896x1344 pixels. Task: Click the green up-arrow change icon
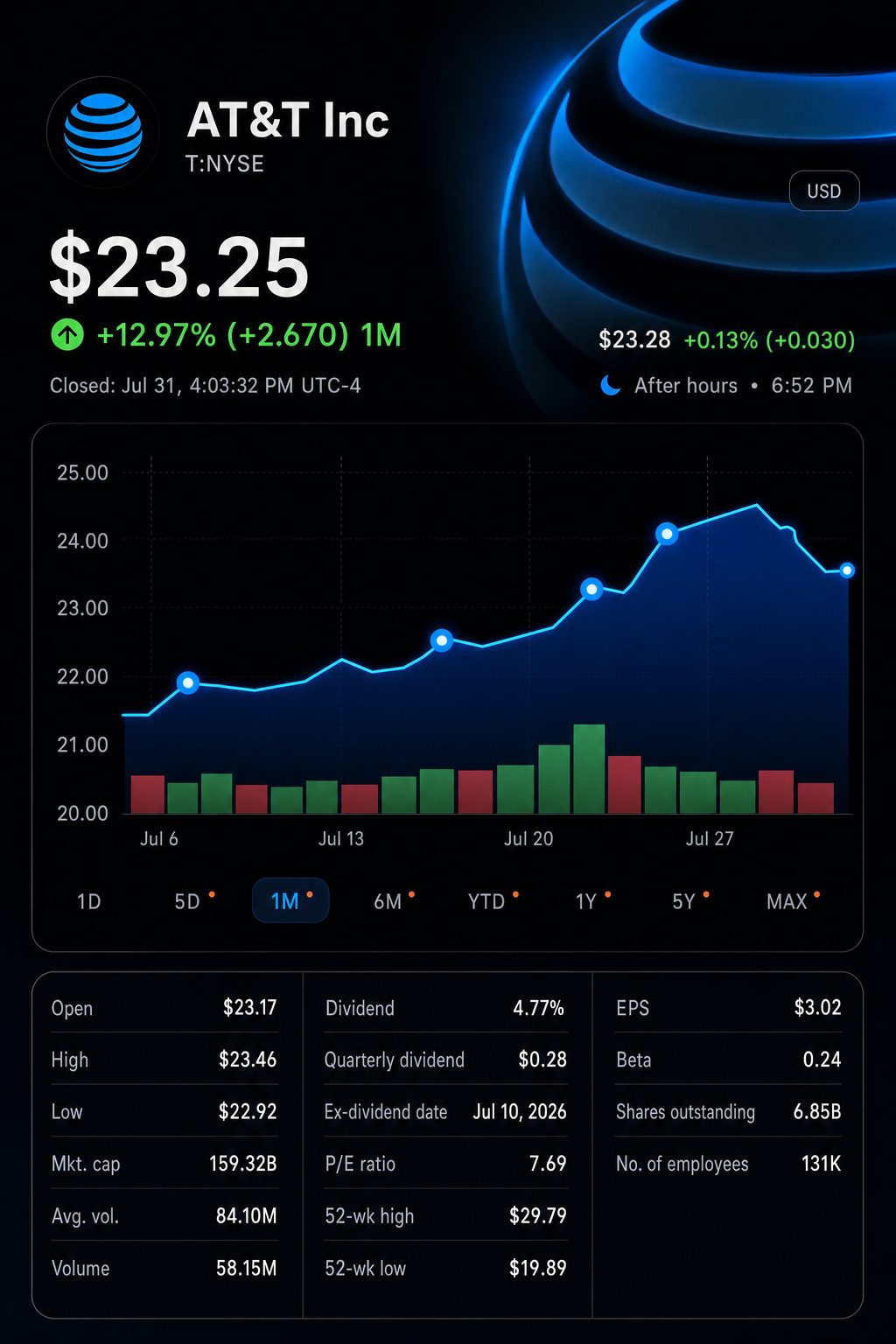point(67,334)
